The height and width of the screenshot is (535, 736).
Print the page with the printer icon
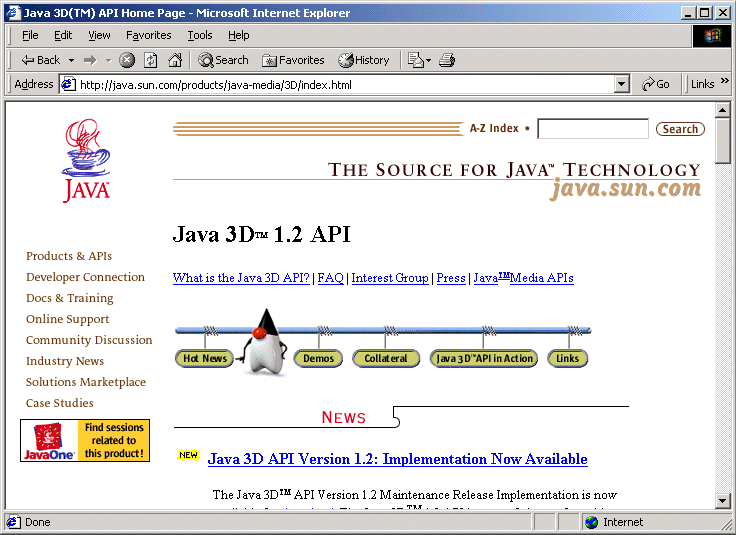(x=447, y=60)
